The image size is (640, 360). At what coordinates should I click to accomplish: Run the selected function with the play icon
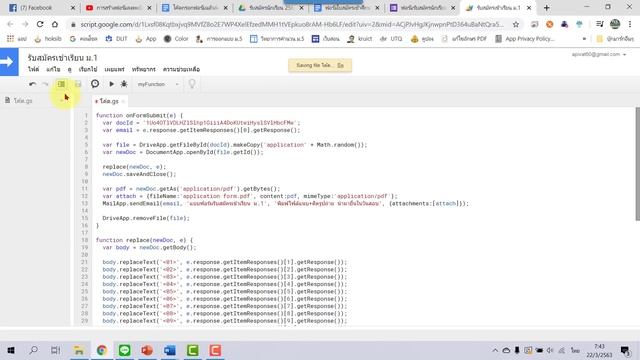click(x=111, y=84)
